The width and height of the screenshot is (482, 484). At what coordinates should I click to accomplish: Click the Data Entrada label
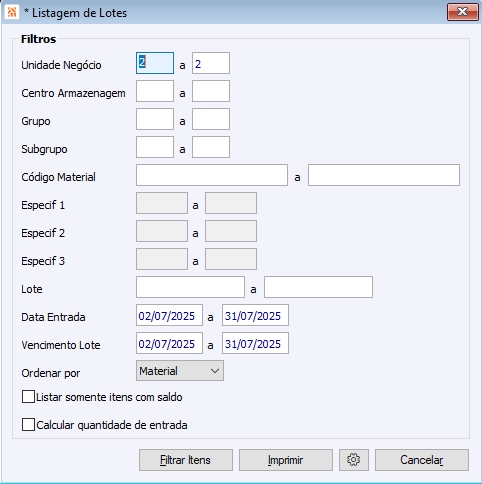(53, 317)
